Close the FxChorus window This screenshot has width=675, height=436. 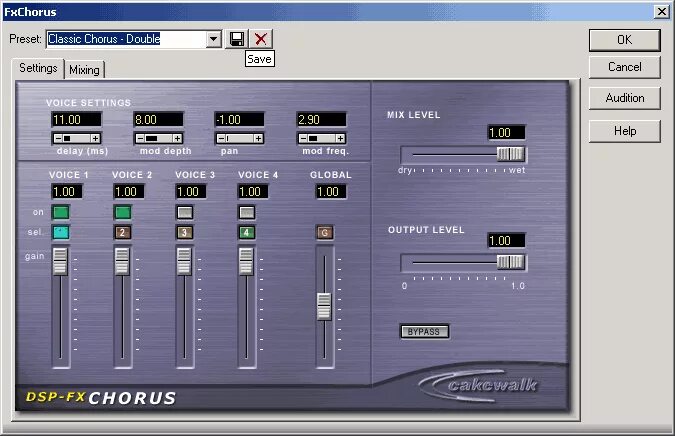(x=661, y=12)
